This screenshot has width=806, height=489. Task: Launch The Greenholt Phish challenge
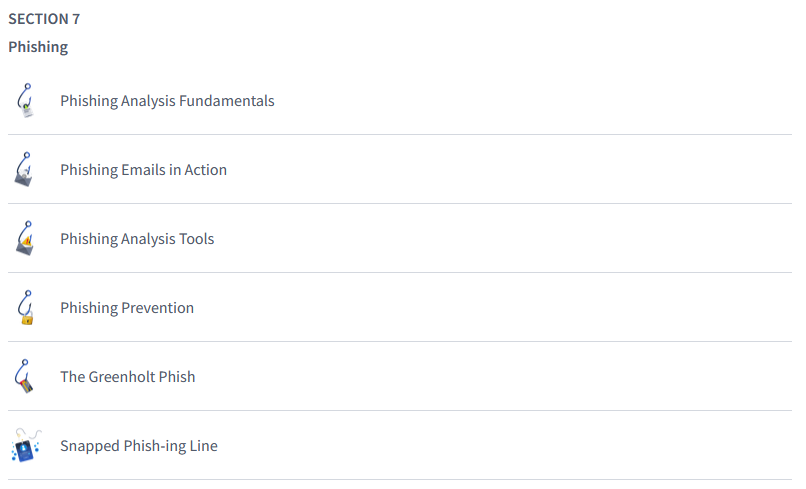pyautogui.click(x=127, y=377)
